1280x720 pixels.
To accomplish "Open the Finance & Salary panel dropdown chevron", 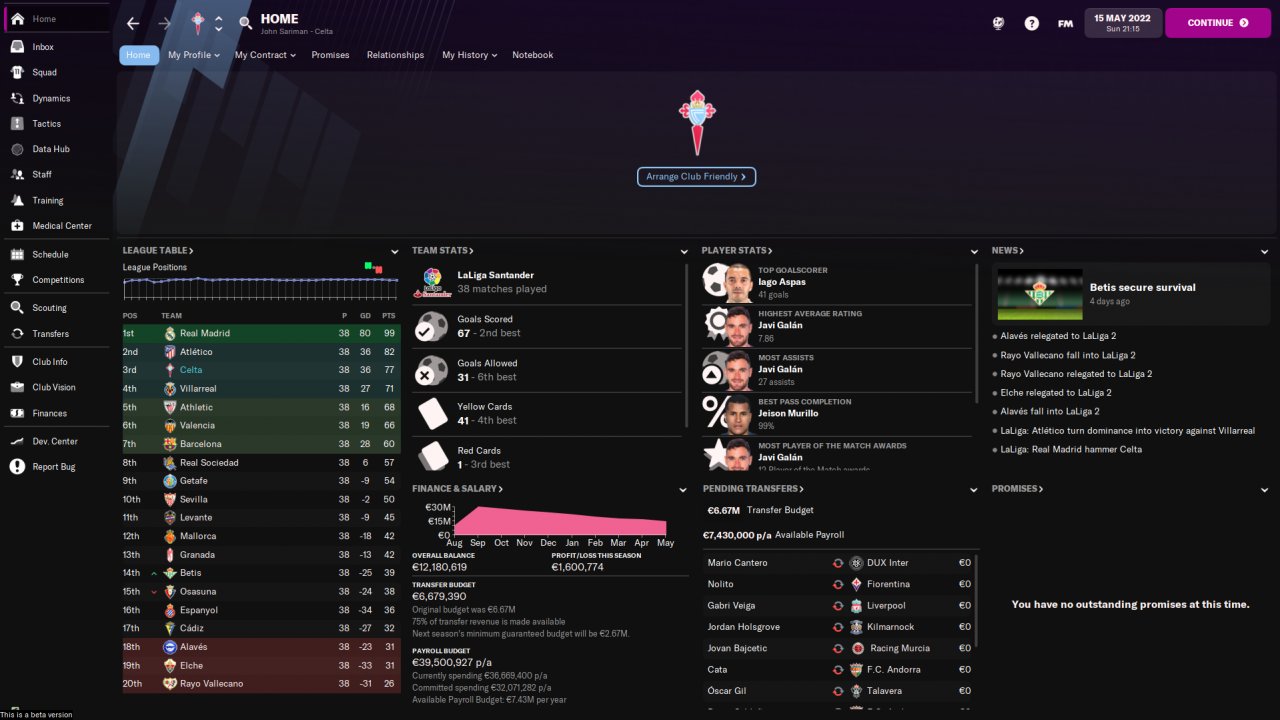I will coord(684,490).
